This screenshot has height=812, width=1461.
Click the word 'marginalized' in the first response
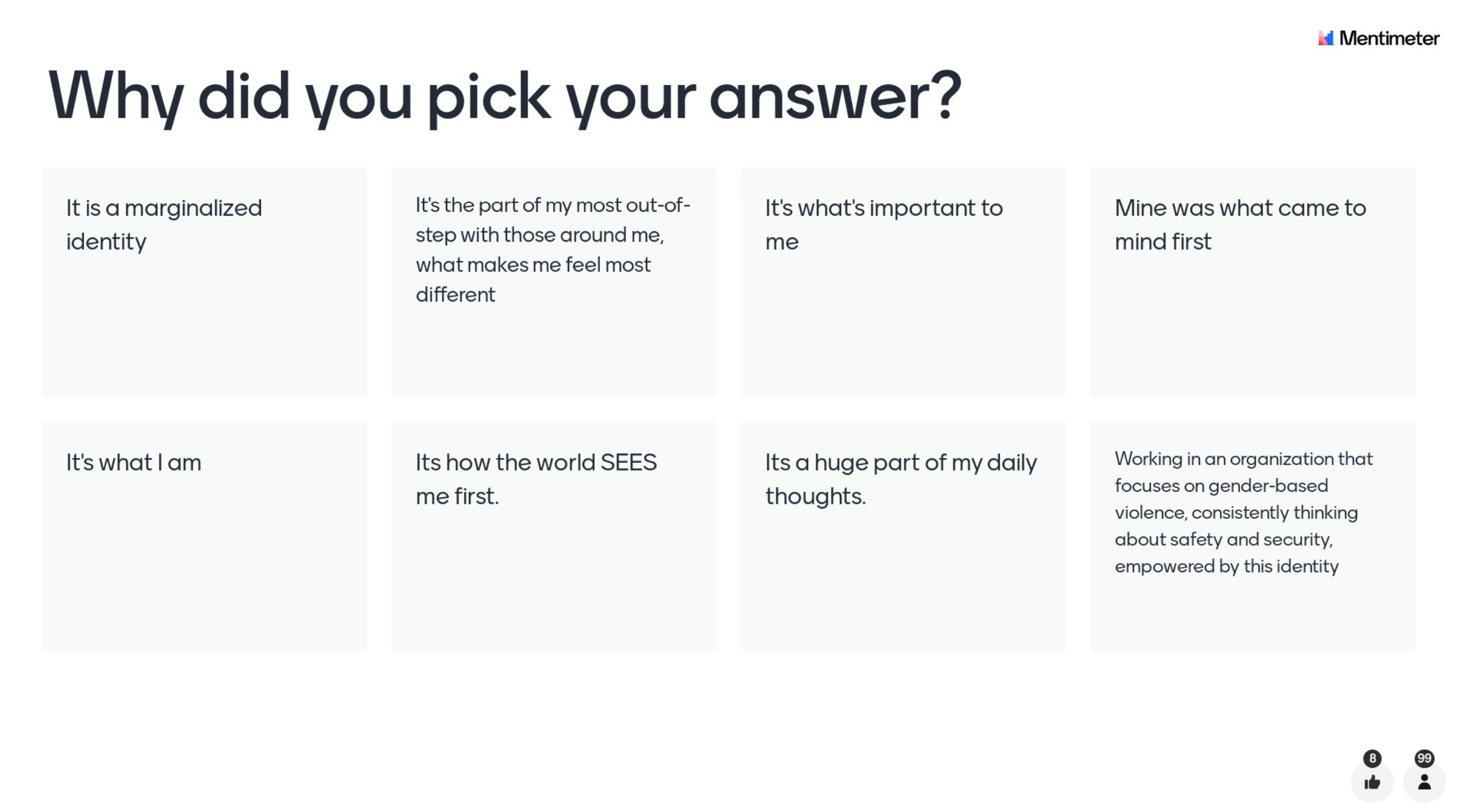tap(193, 208)
